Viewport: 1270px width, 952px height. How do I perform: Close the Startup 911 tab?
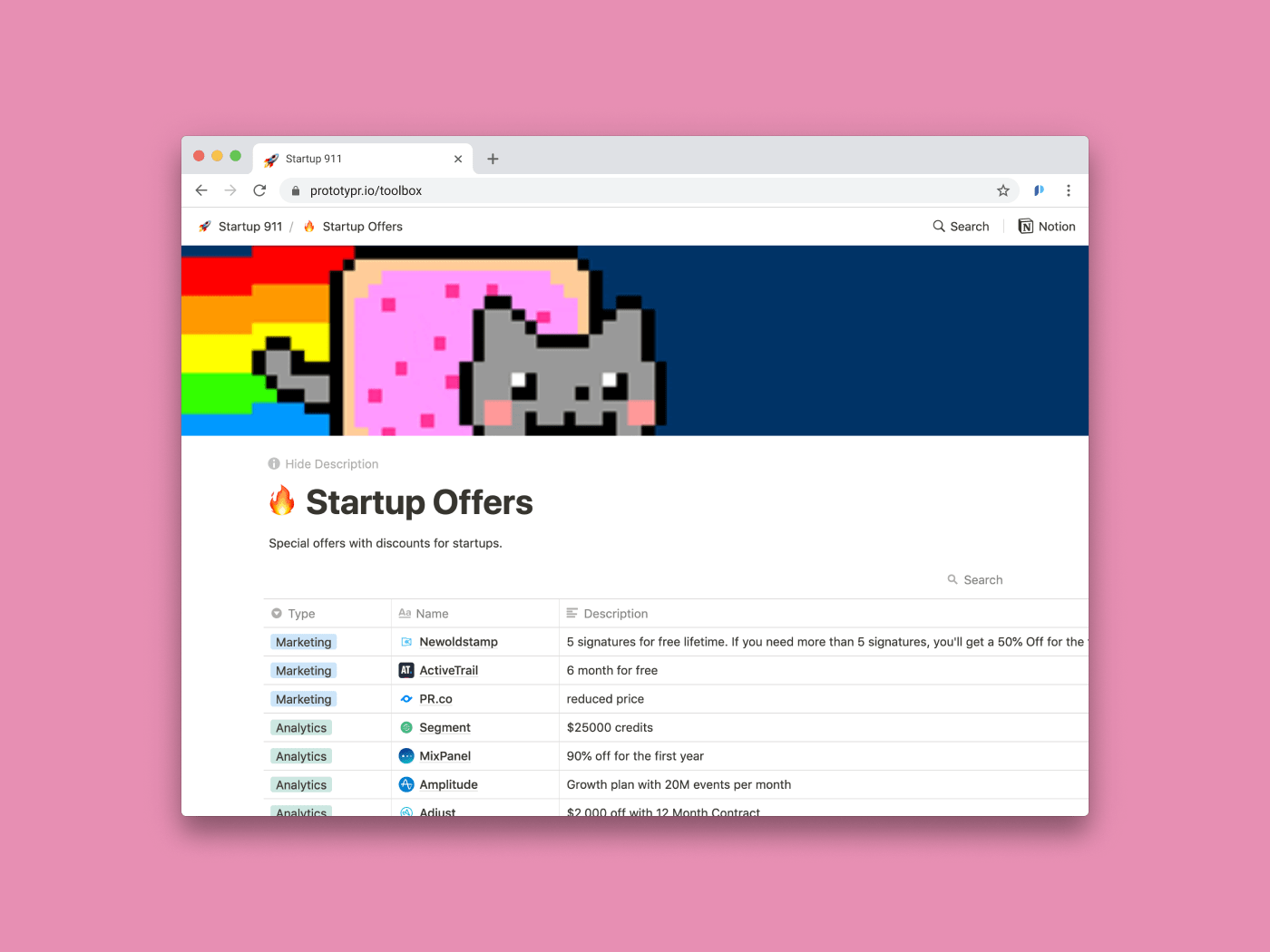(x=458, y=159)
